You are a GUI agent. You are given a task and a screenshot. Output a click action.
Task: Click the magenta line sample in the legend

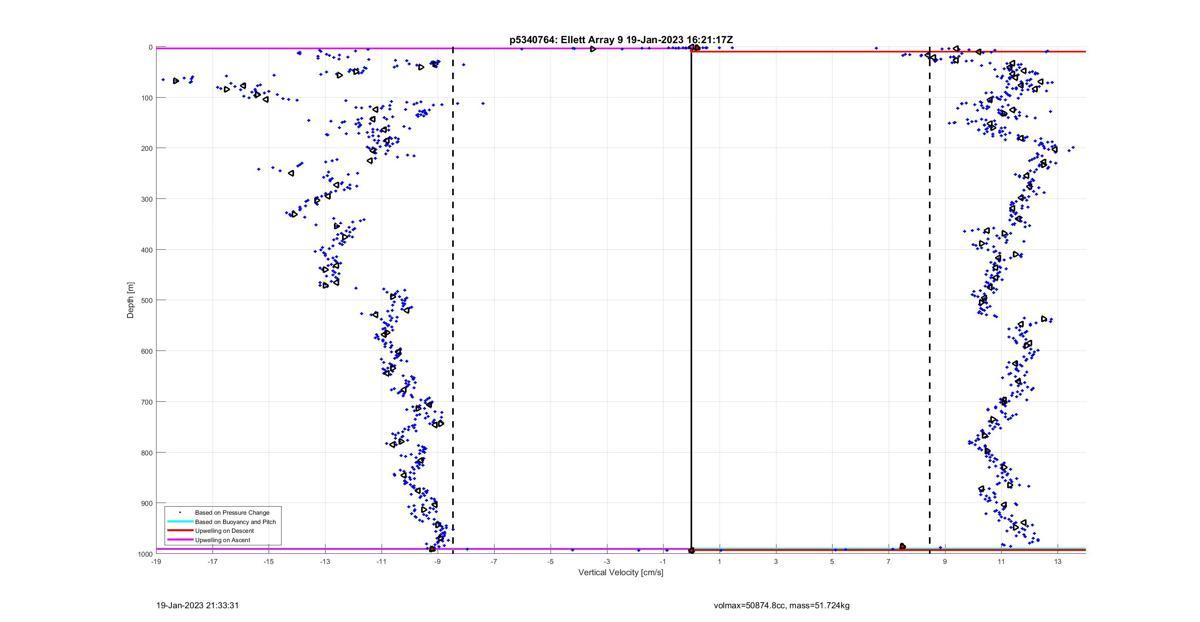(180, 540)
